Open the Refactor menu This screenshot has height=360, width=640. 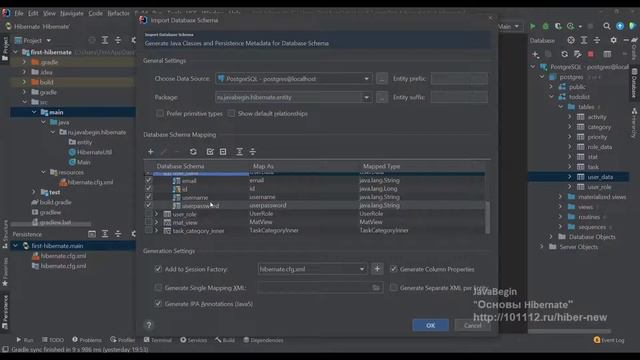pos(118,13)
